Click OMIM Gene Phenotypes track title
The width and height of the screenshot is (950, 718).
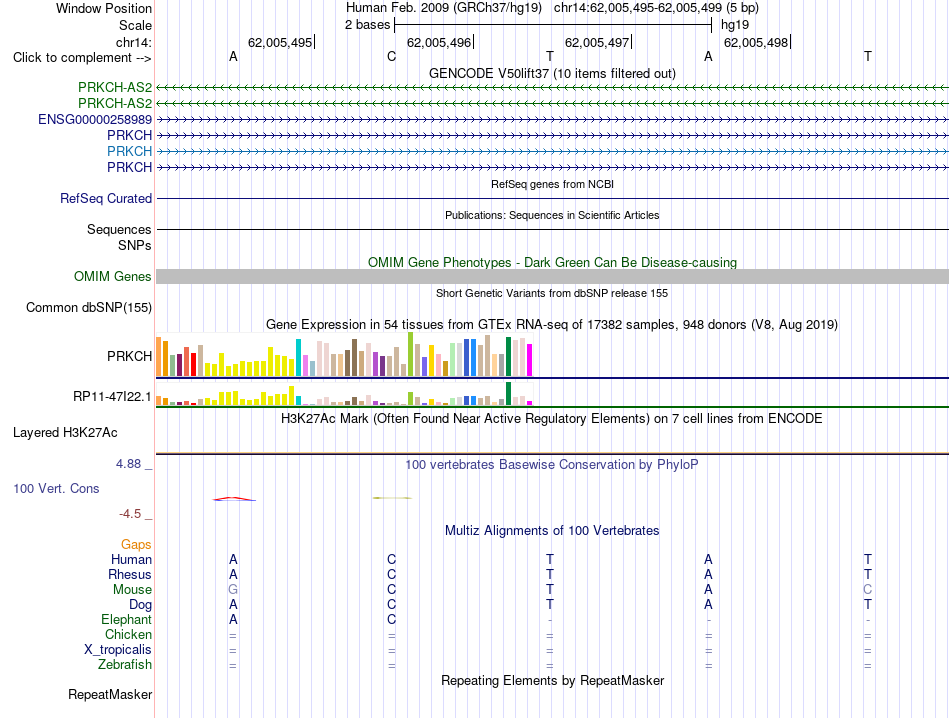pos(552,262)
